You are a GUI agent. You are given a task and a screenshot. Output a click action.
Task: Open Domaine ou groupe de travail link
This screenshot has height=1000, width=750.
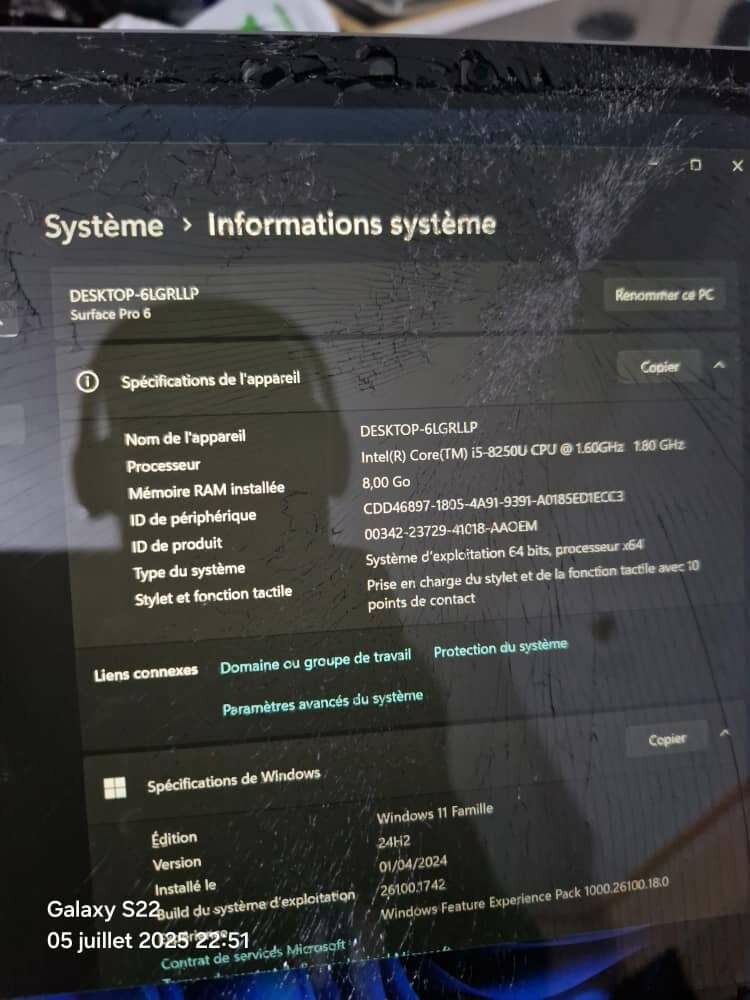point(316,661)
